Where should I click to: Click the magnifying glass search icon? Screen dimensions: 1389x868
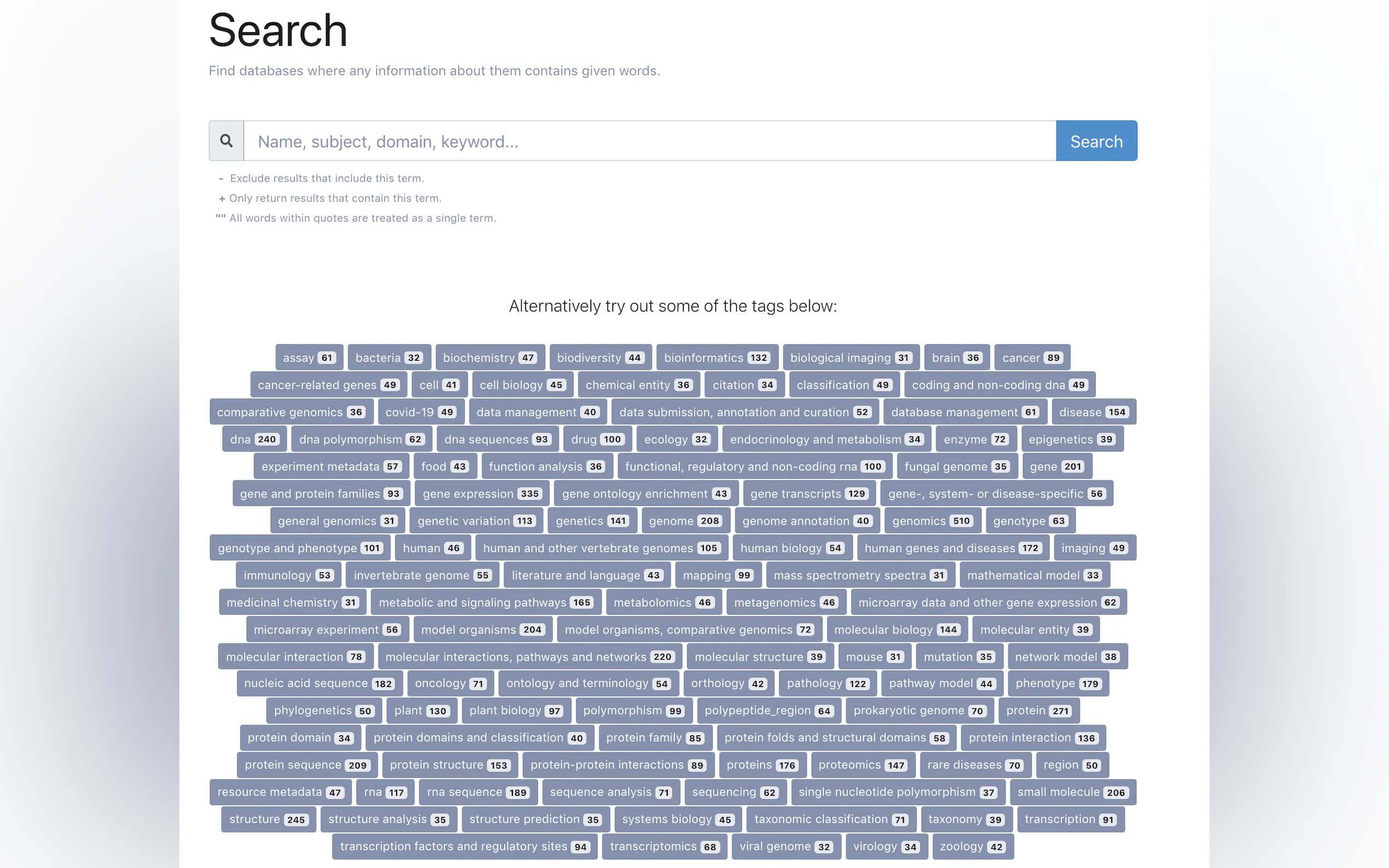click(x=226, y=140)
